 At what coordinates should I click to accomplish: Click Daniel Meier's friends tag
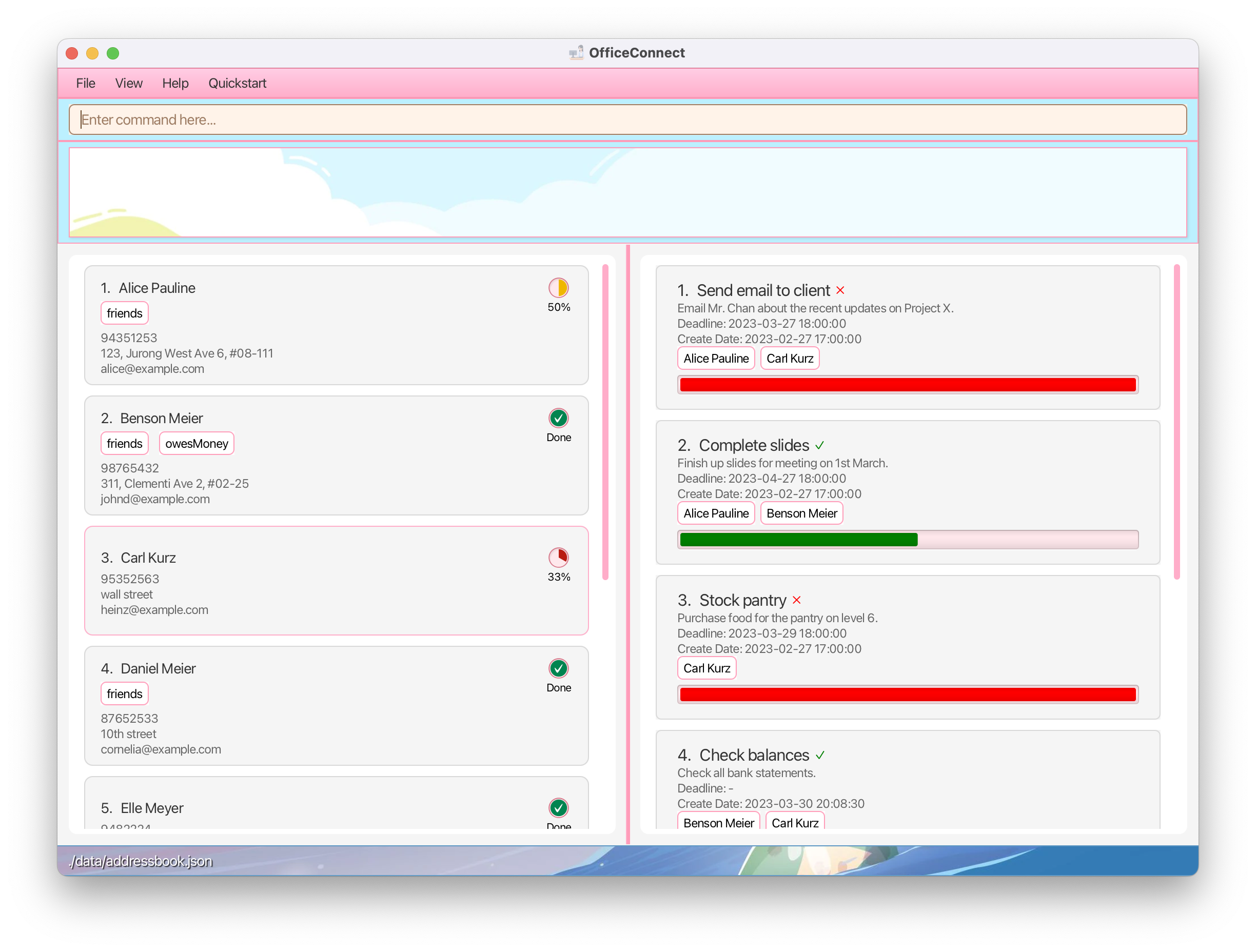[x=124, y=695]
